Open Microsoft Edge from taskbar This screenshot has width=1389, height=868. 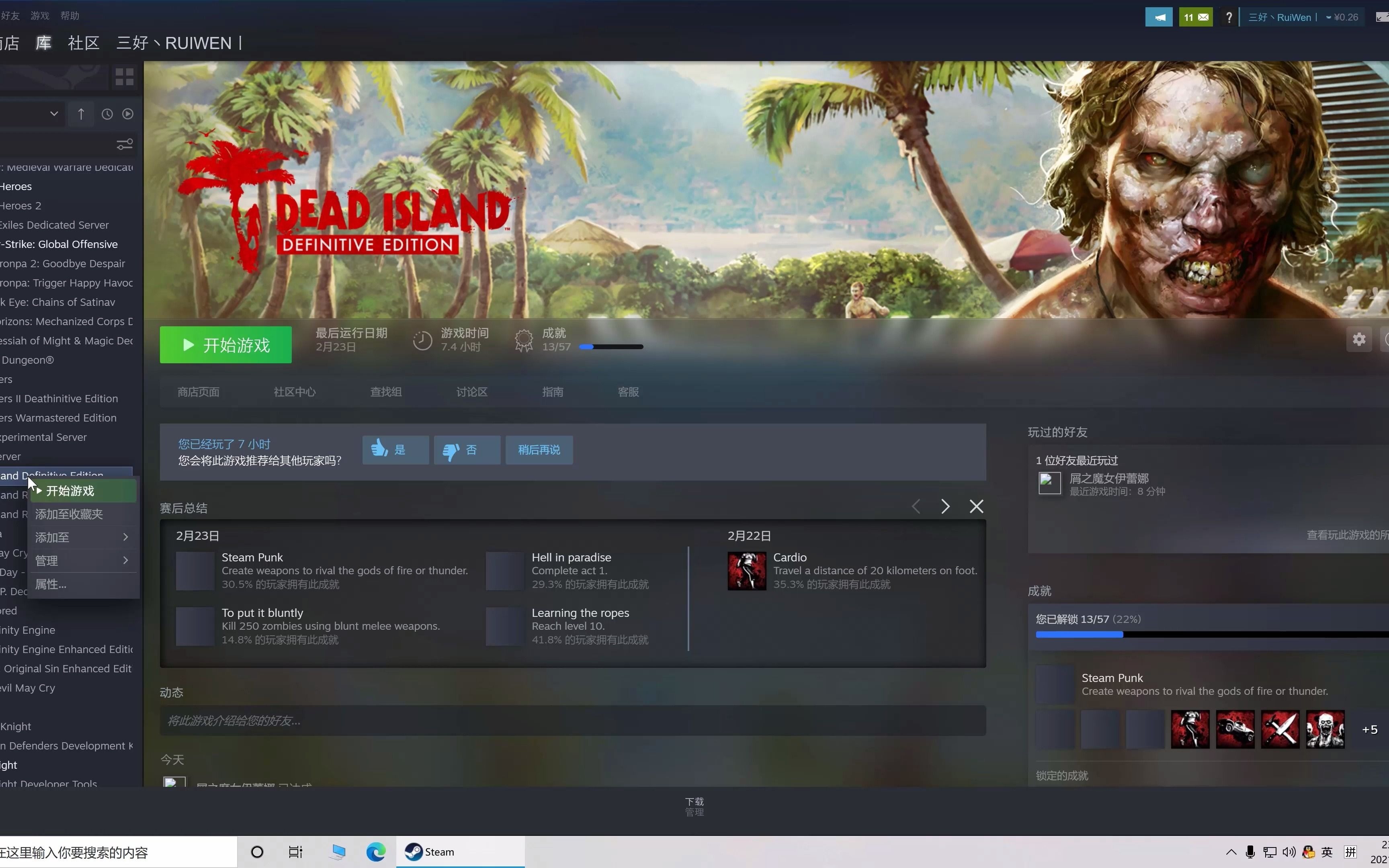(376, 852)
